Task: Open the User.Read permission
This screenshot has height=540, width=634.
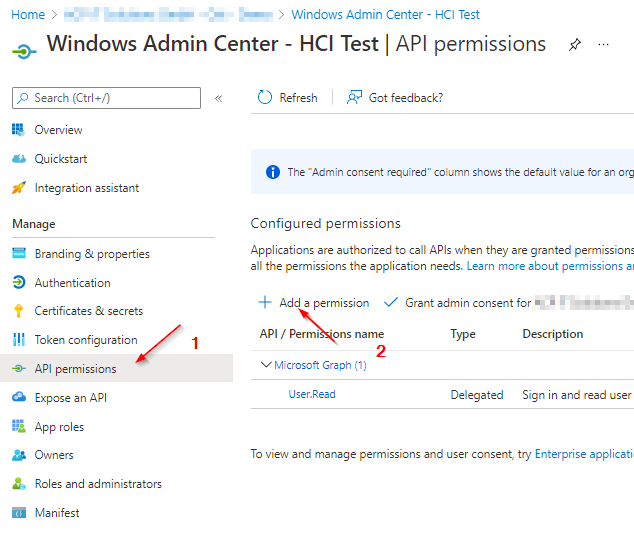Action: pyautogui.click(x=312, y=394)
